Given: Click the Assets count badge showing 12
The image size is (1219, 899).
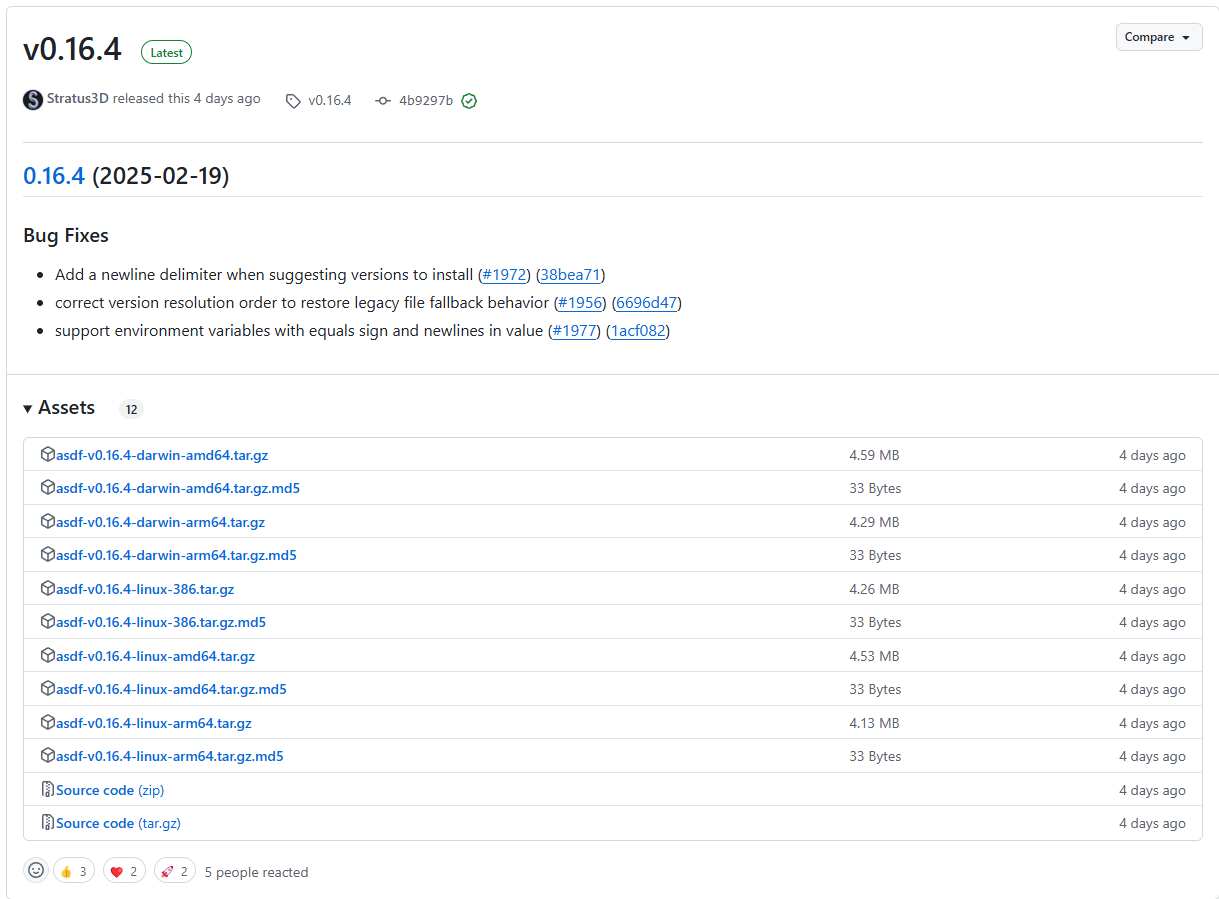Looking at the screenshot, I should (130, 408).
